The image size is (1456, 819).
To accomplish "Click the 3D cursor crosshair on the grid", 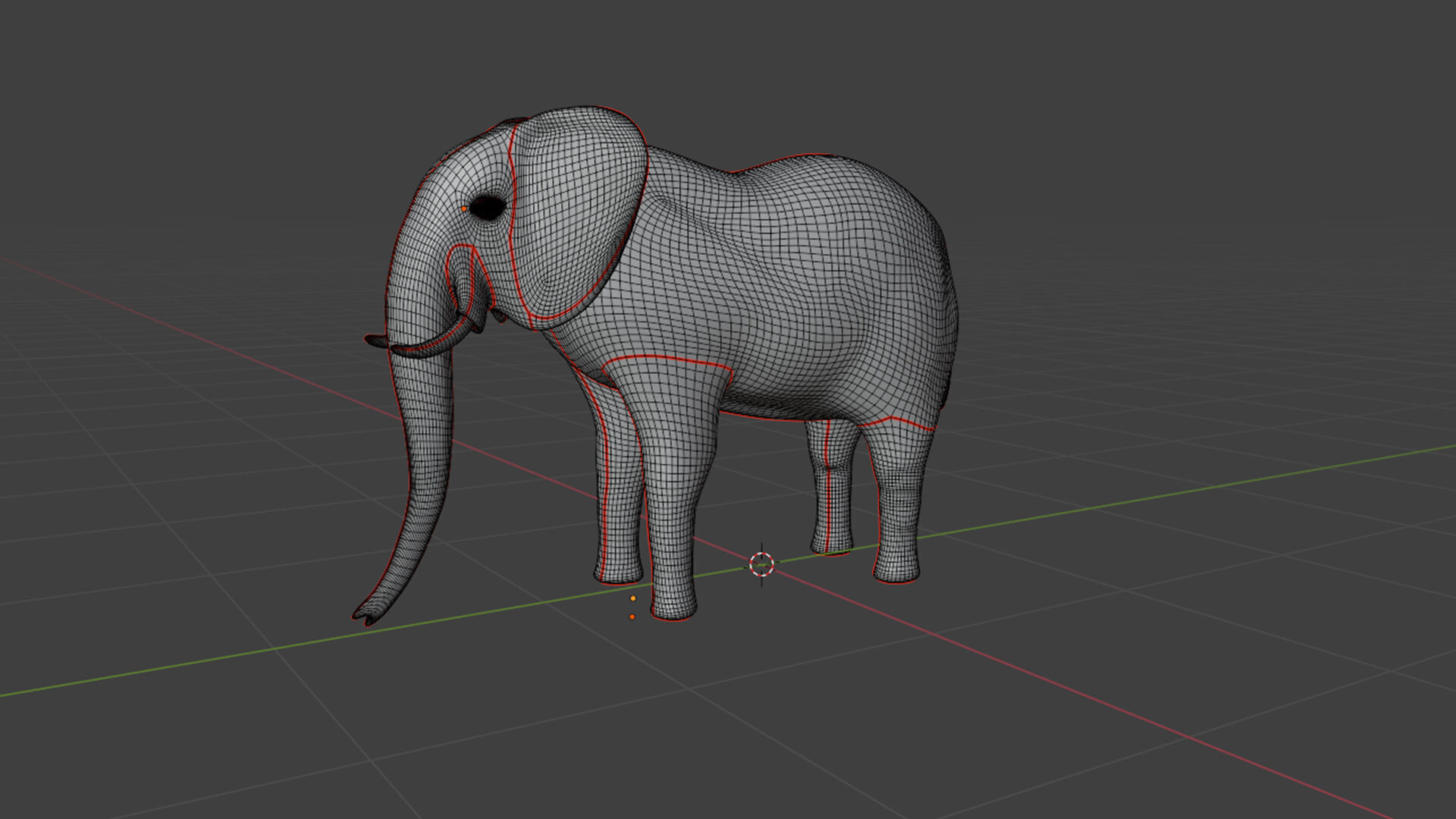I will coord(761,564).
